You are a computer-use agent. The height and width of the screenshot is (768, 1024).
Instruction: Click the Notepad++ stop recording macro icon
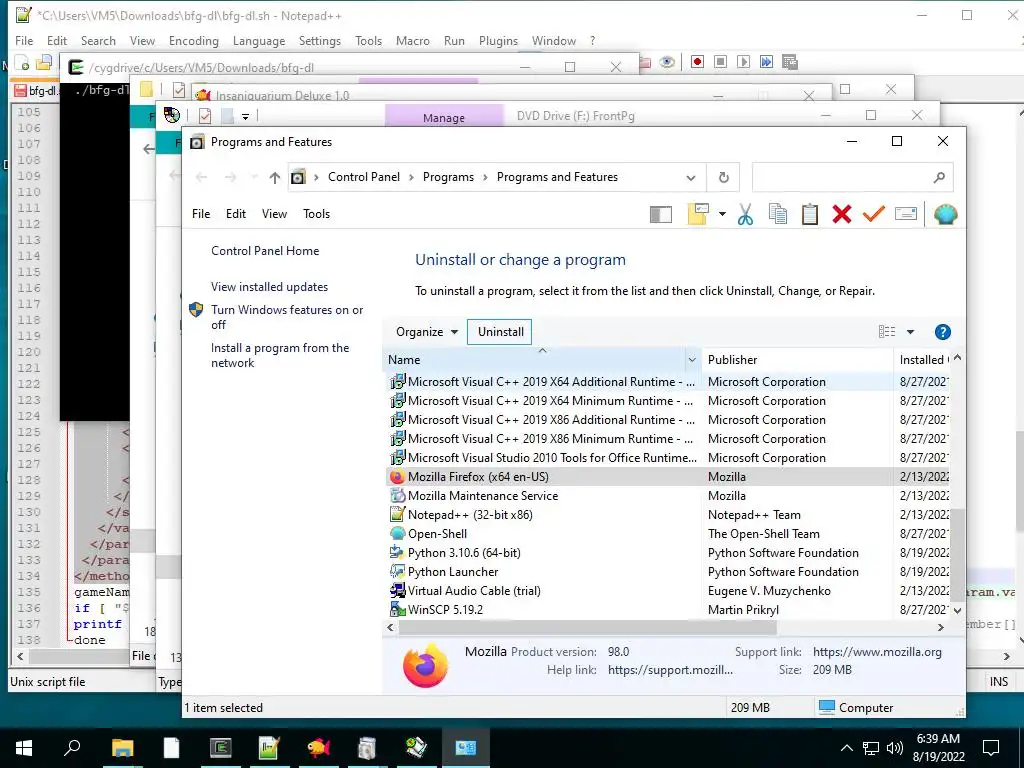click(720, 62)
